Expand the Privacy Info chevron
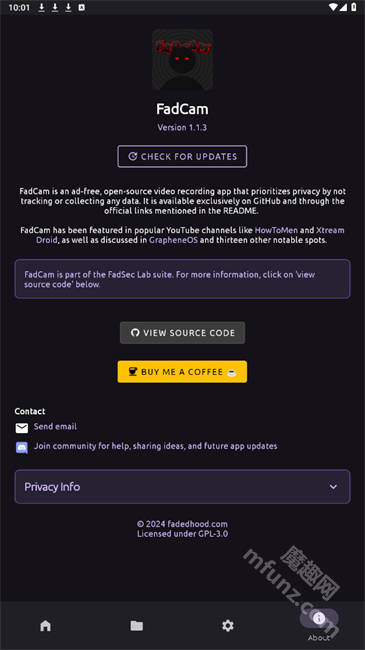365x650 pixels. tap(333, 487)
